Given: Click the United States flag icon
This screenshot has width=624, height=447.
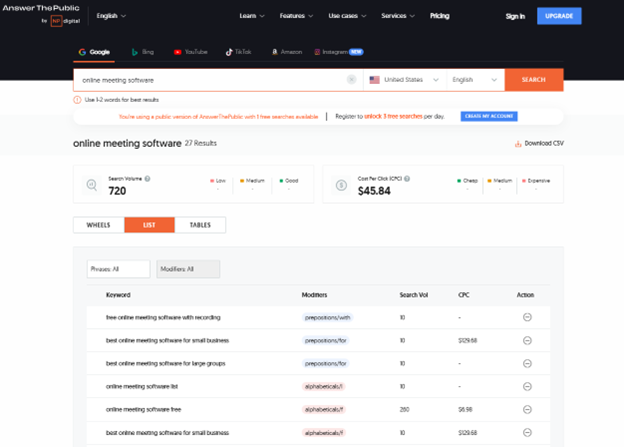Looking at the screenshot, I should [374, 80].
